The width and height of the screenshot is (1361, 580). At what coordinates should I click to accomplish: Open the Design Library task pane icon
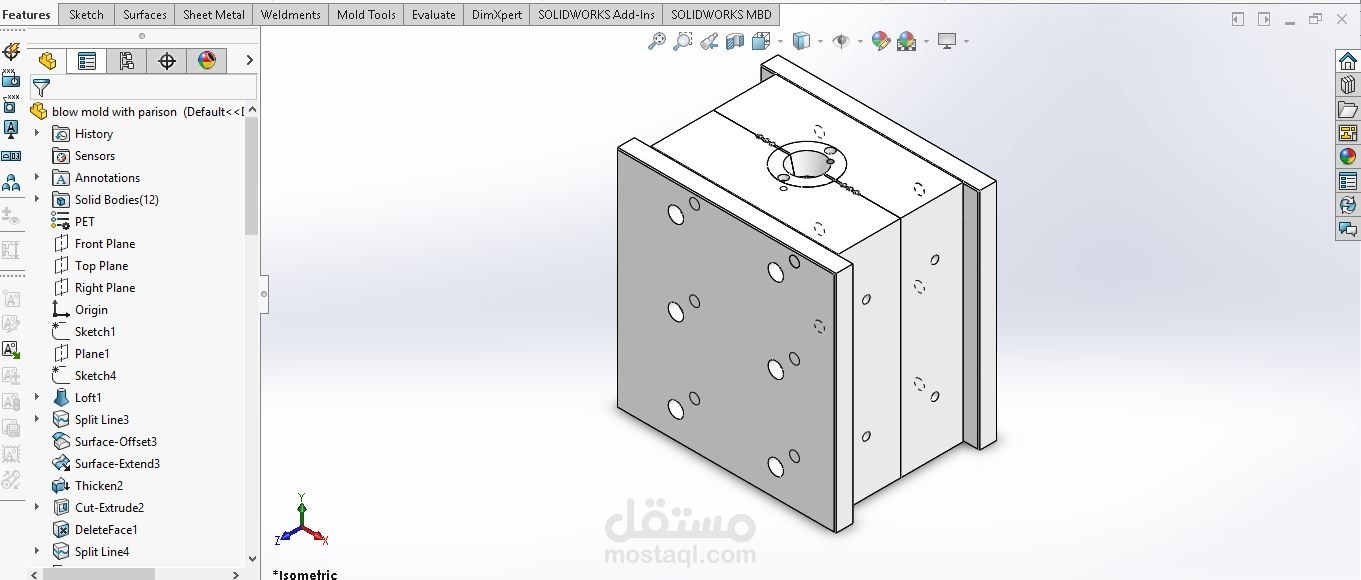coord(1348,85)
